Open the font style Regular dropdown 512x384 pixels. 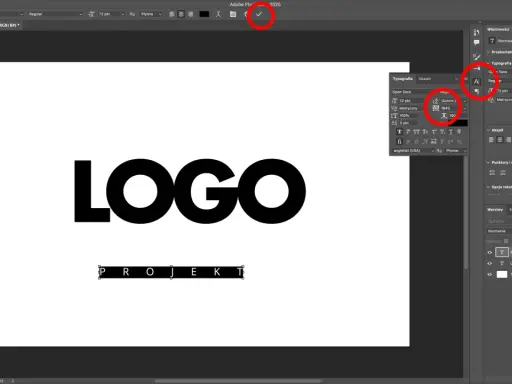(55, 14)
